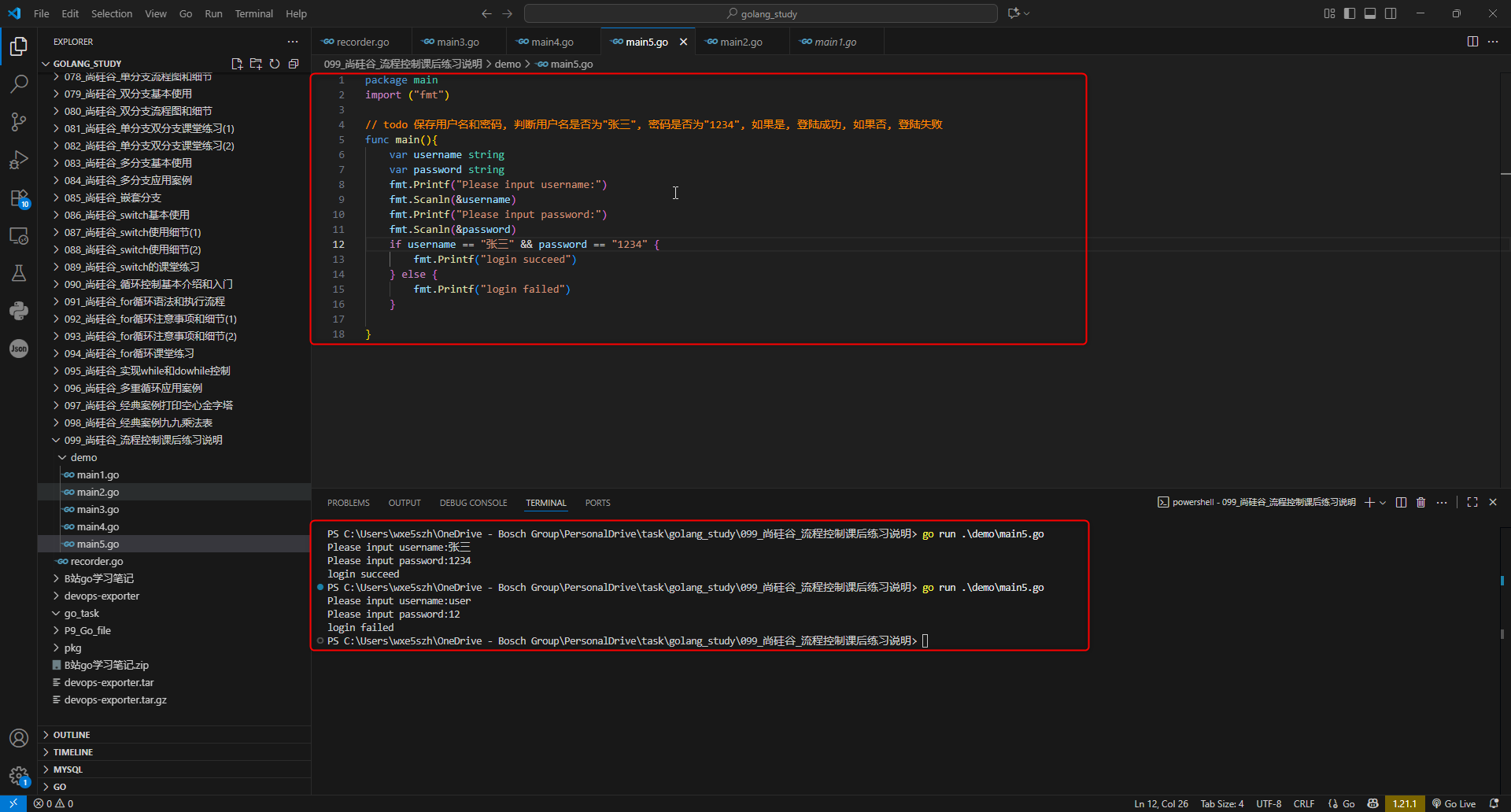The width and height of the screenshot is (1511, 812).
Task: Click Tab Size: 4 indentation setting
Action: [x=1222, y=803]
